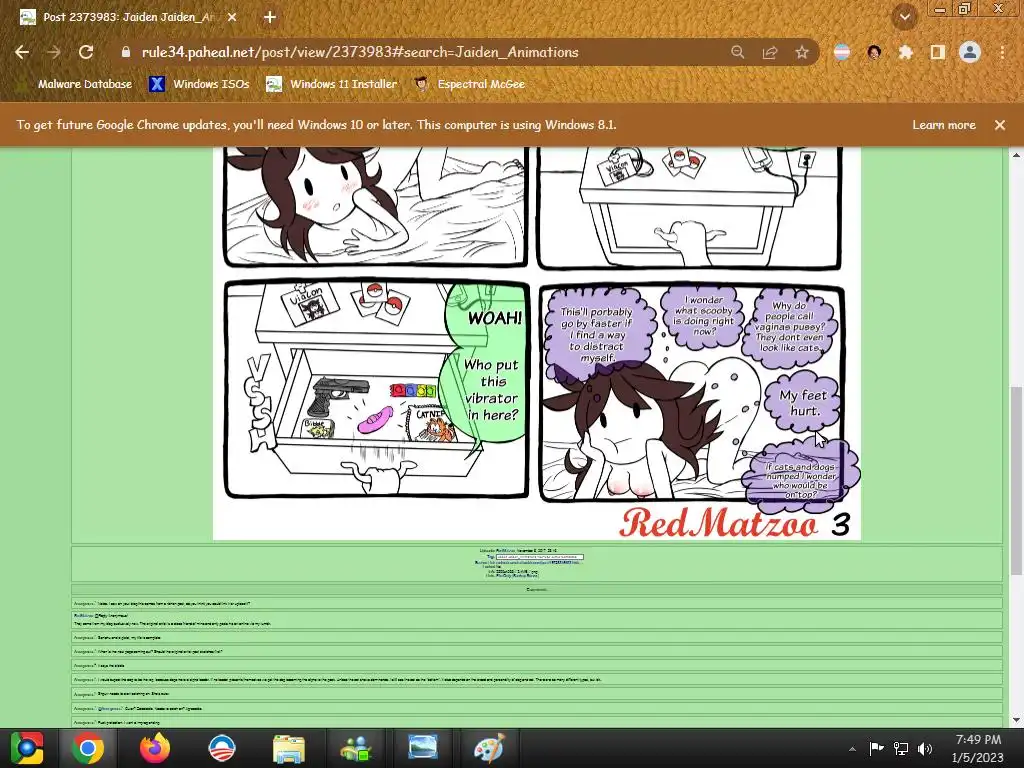Open the tab search dropdown chevron
Image resolution: width=1024 pixels, height=768 pixels.
904,17
